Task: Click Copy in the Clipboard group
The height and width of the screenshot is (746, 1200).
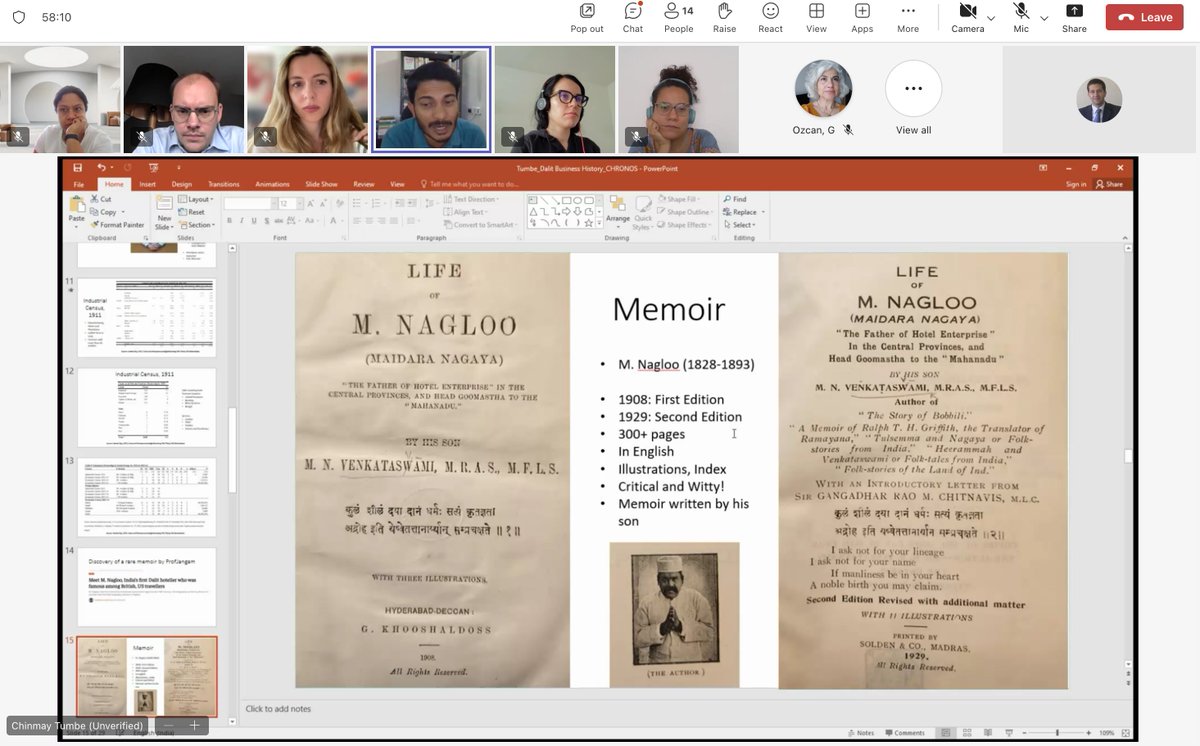Action: [x=103, y=212]
